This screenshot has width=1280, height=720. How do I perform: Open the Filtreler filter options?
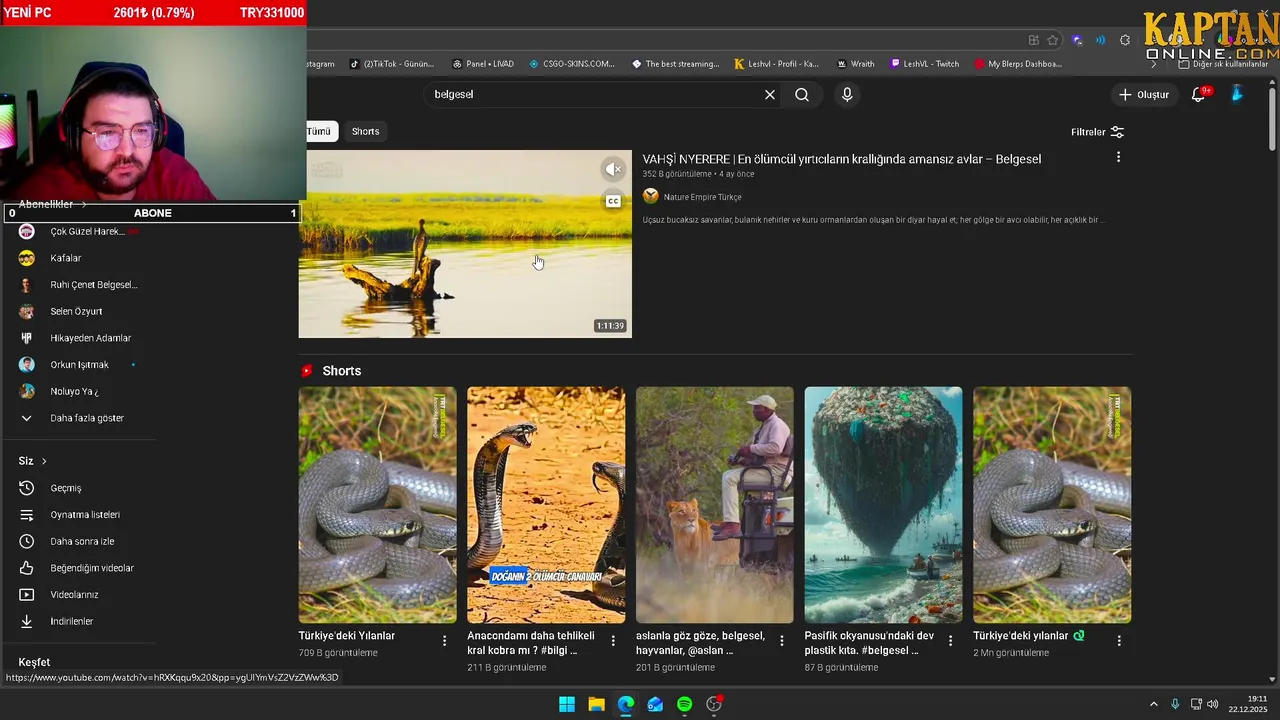coord(1097,132)
